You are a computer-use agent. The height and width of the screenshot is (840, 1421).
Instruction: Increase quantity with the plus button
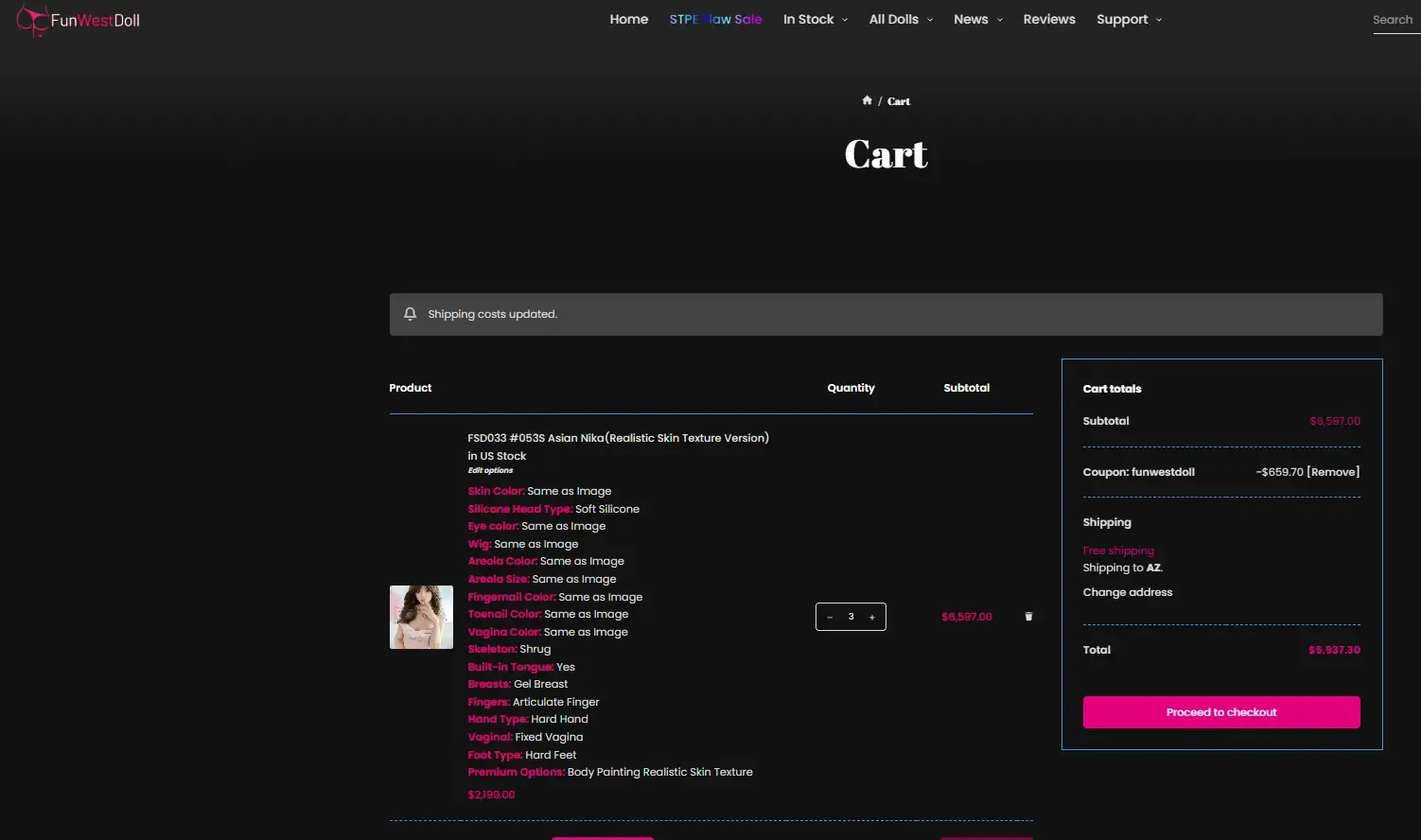pos(872,617)
